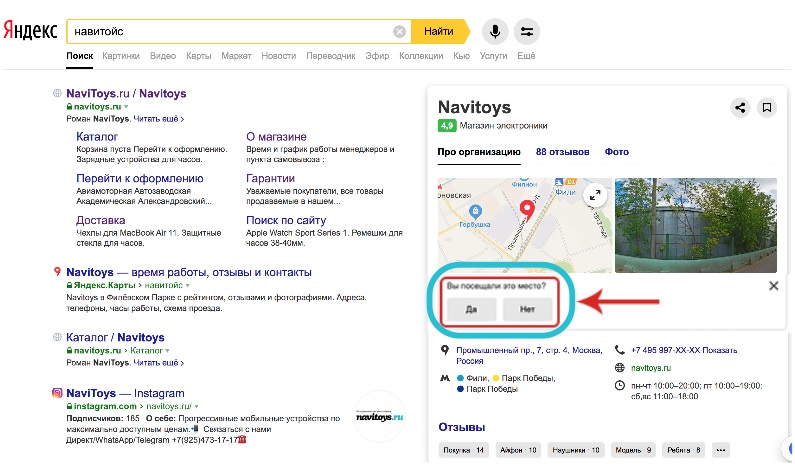This screenshot has width=795, height=464.
Task: Answer 'Да' to visited place question
Action: [x=469, y=309]
